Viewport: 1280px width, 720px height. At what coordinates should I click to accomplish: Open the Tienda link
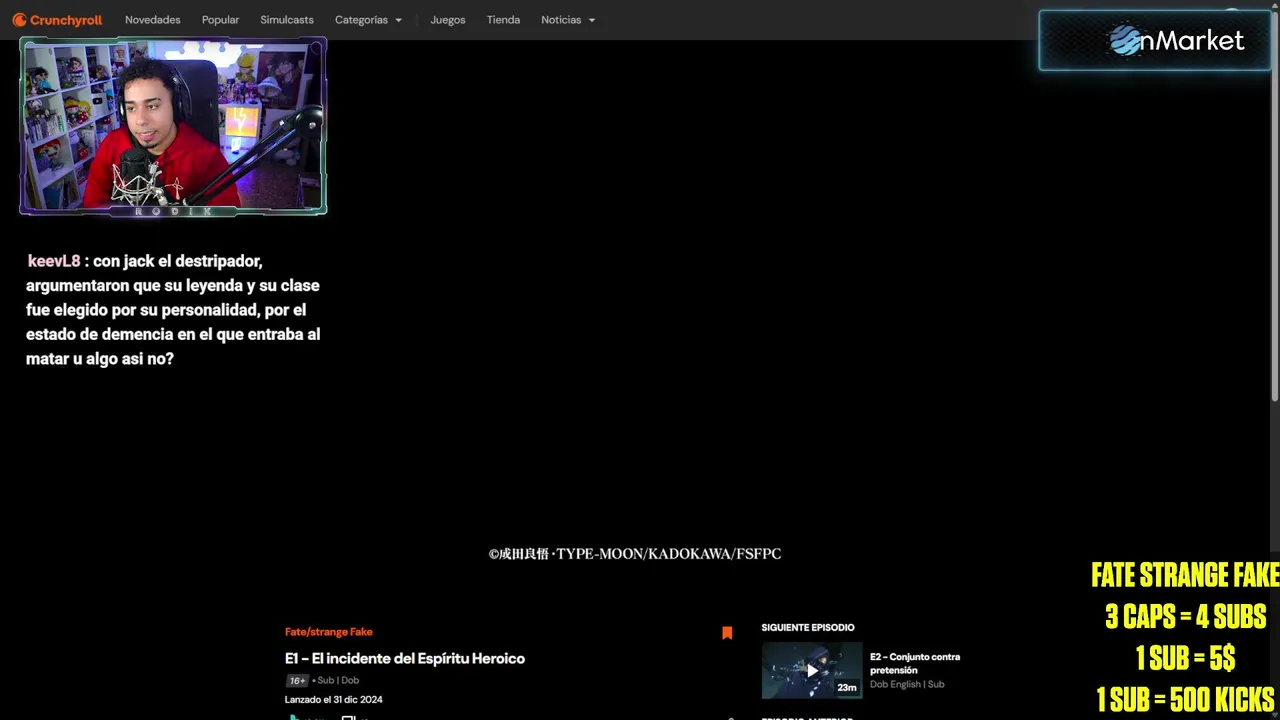point(503,20)
